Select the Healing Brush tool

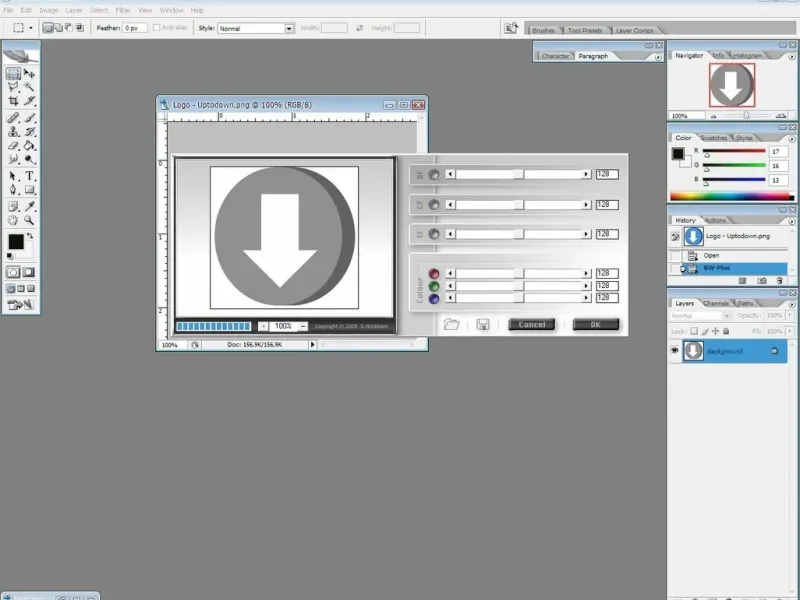(x=13, y=118)
